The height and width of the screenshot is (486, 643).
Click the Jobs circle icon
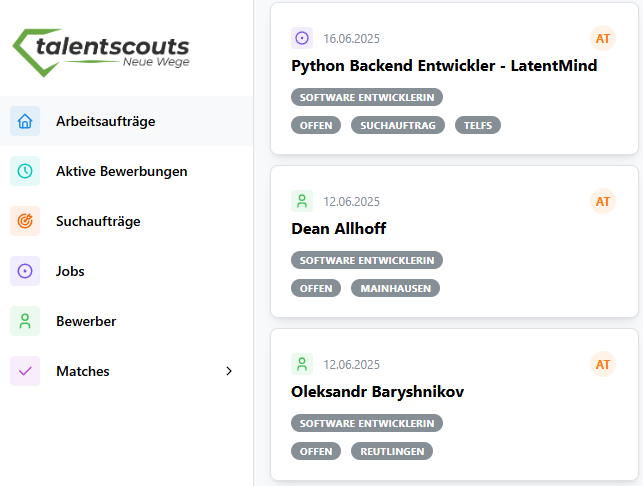click(x=25, y=271)
